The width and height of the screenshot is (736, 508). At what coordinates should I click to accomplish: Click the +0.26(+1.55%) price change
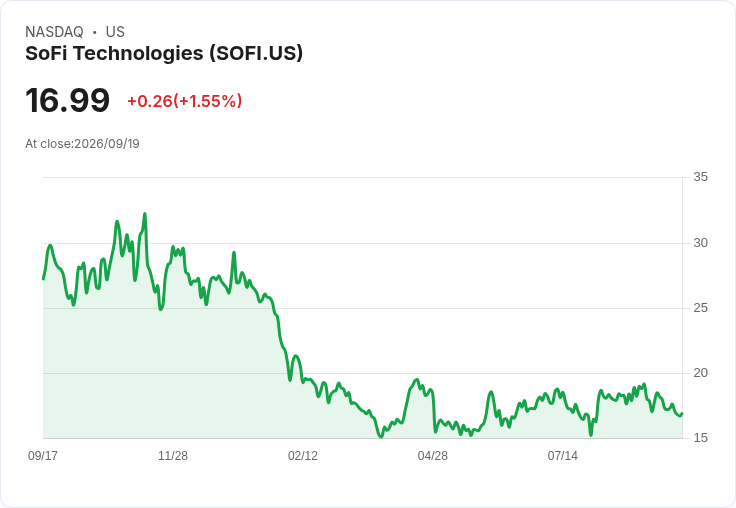tap(184, 101)
